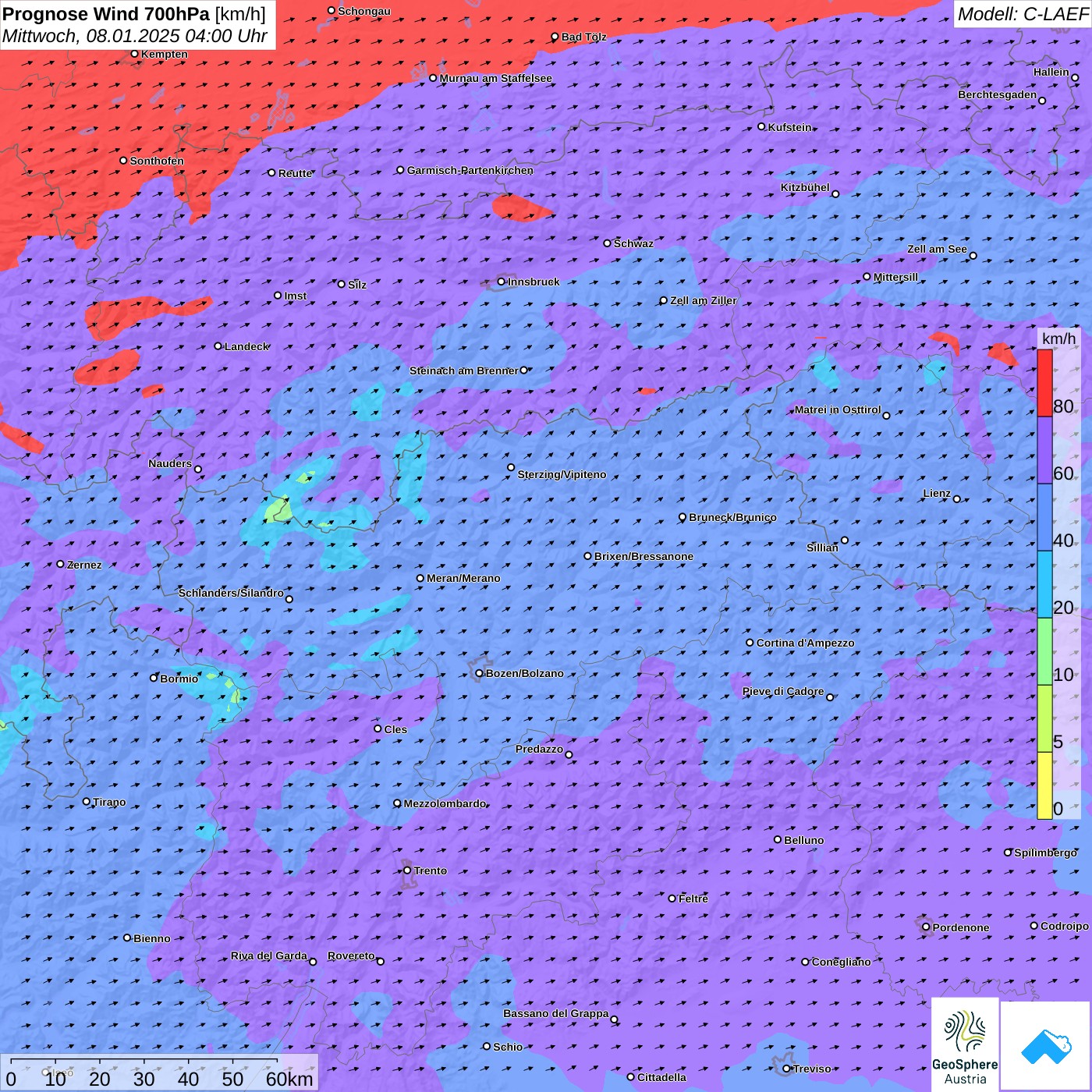Click the Pieve di Cadore label
The width and height of the screenshot is (1092, 1092).
coord(783,691)
